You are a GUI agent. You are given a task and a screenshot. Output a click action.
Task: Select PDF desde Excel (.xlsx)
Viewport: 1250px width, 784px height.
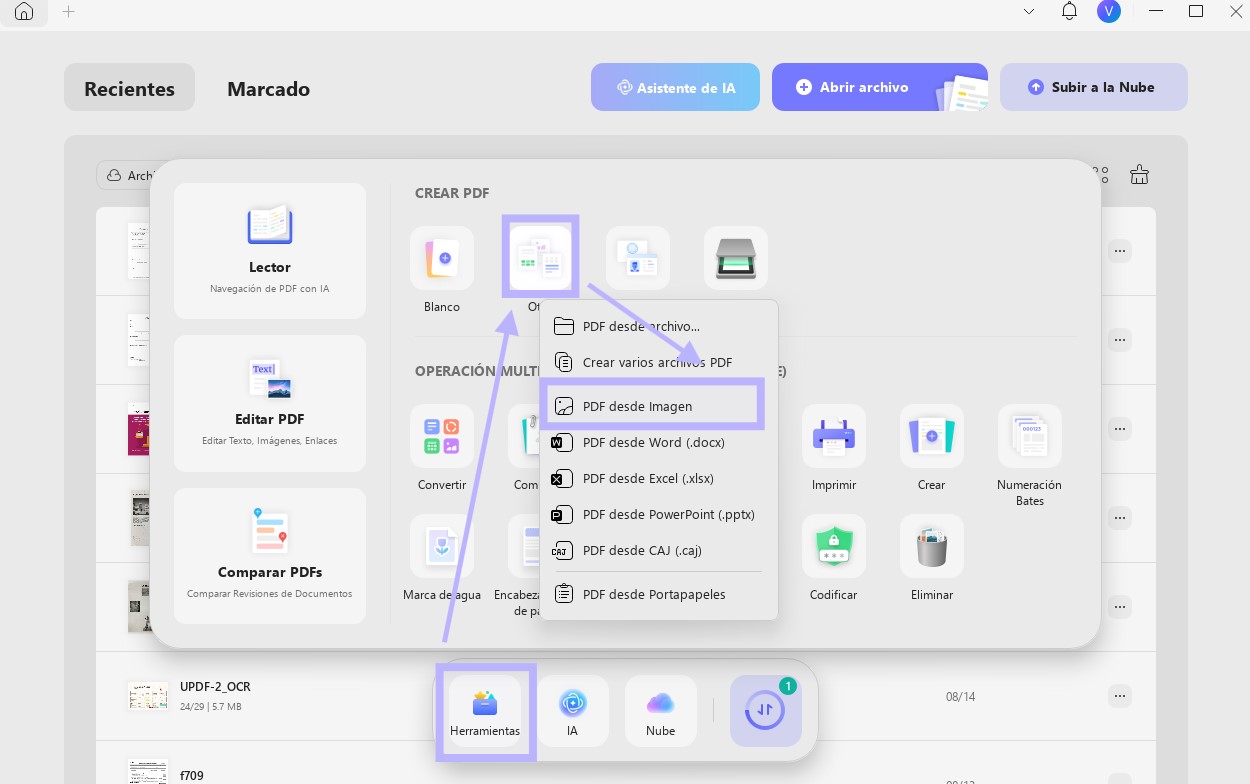tap(658, 478)
